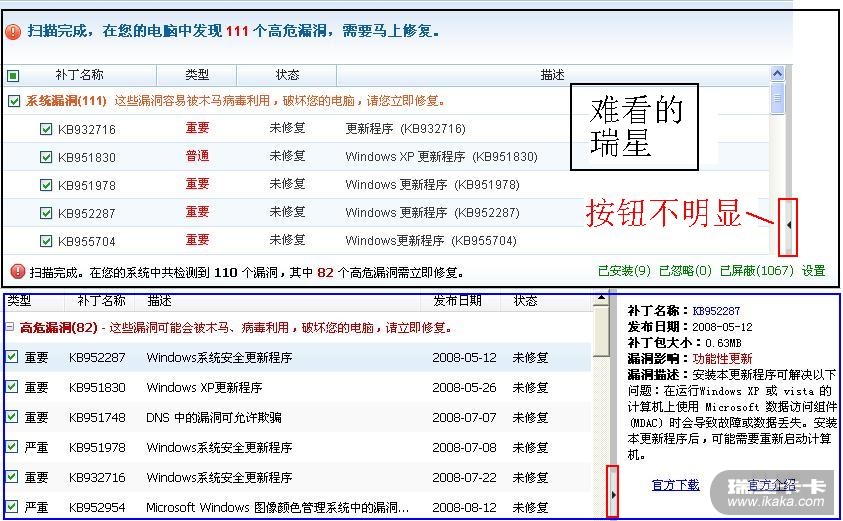This screenshot has width=843, height=521.
Task: Click the upper list scrollbar thumb
Action: point(777,98)
